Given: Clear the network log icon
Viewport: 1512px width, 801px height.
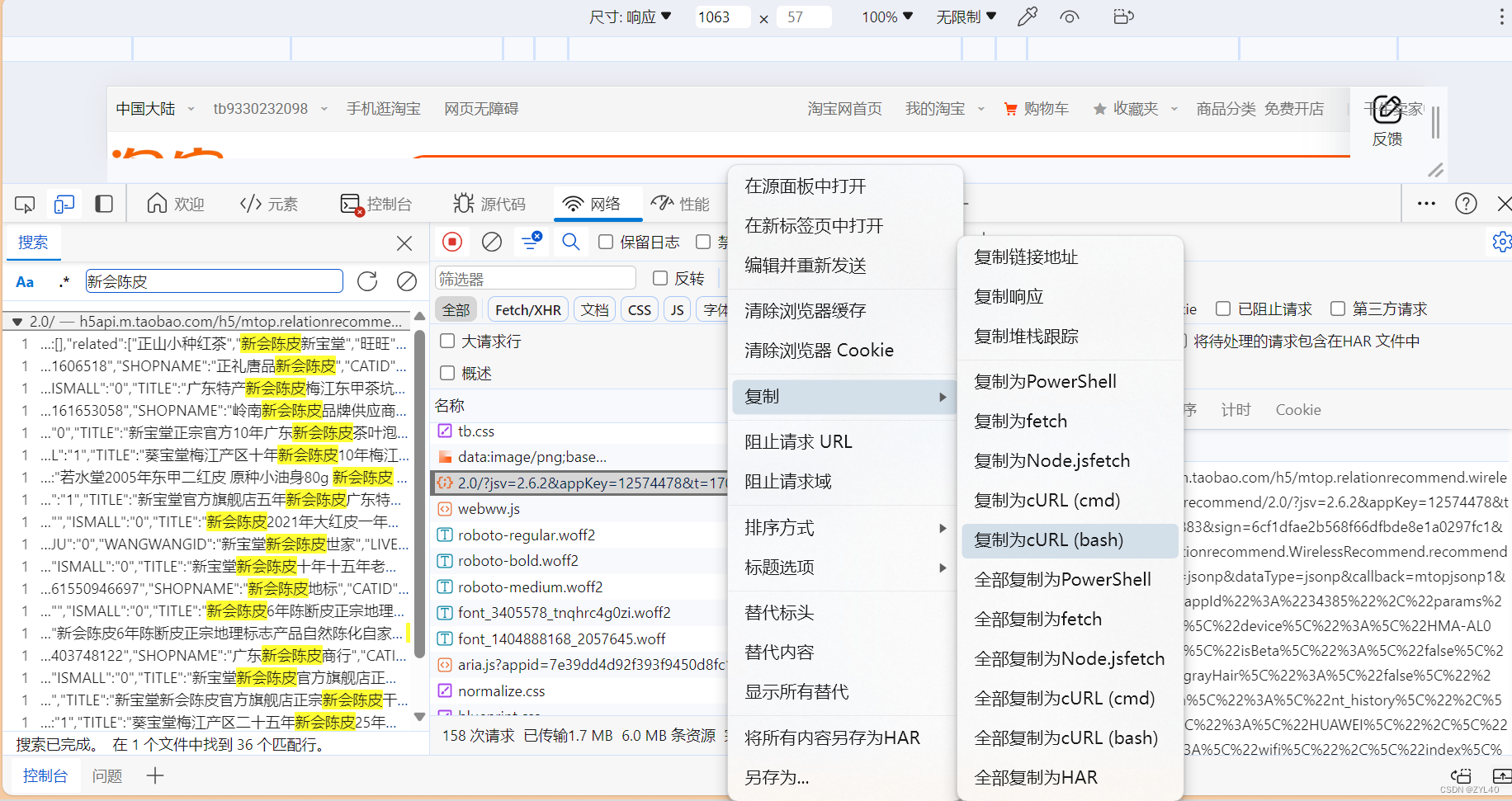Looking at the screenshot, I should [492, 242].
